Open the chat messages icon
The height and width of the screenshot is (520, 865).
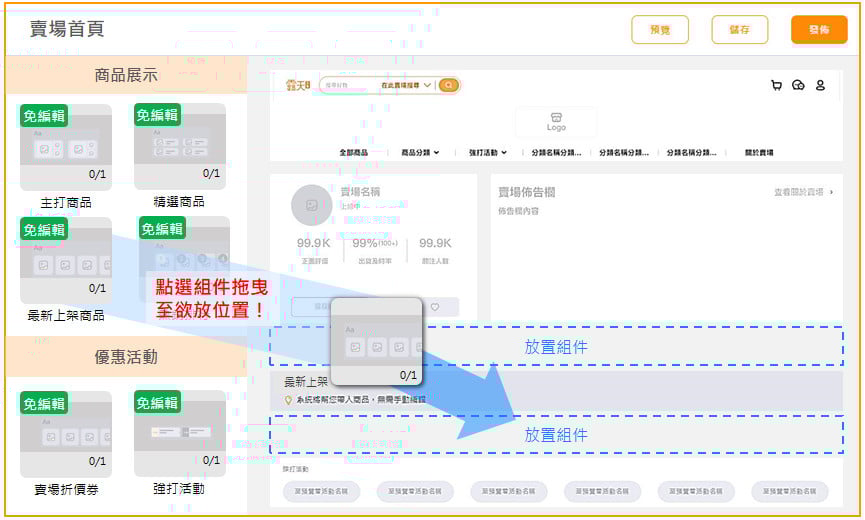click(x=798, y=86)
